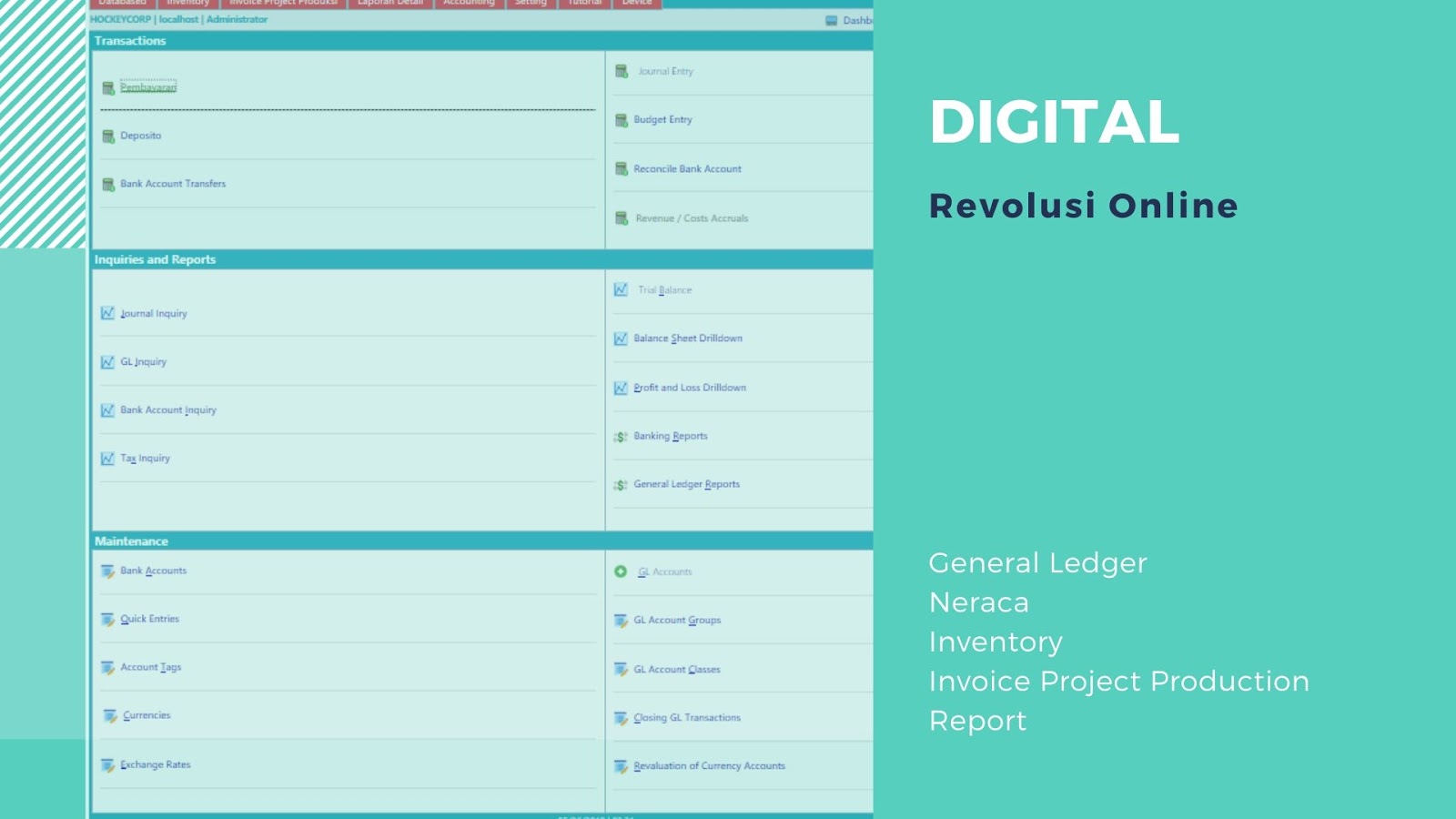Click the Tax Inquiry chart icon

tap(107, 459)
